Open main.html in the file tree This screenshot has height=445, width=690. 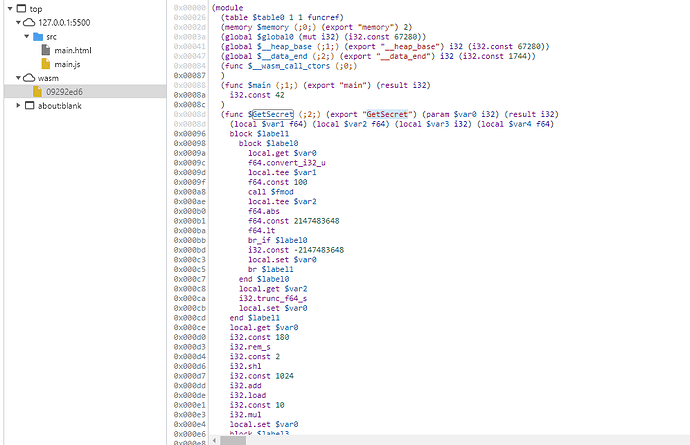point(73,50)
